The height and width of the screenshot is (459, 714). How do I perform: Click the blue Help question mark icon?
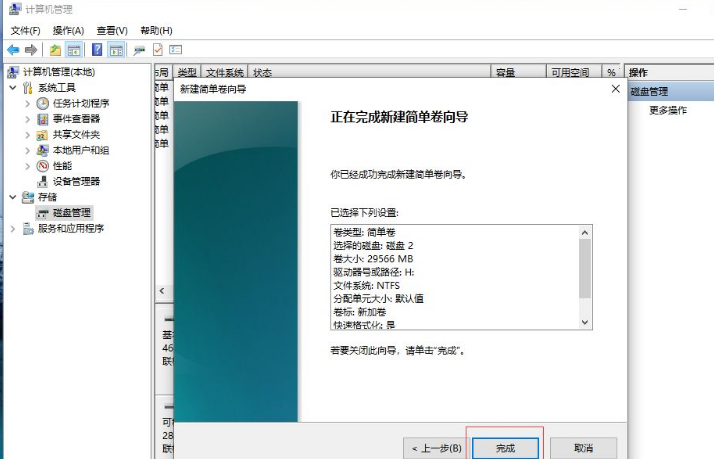97,49
